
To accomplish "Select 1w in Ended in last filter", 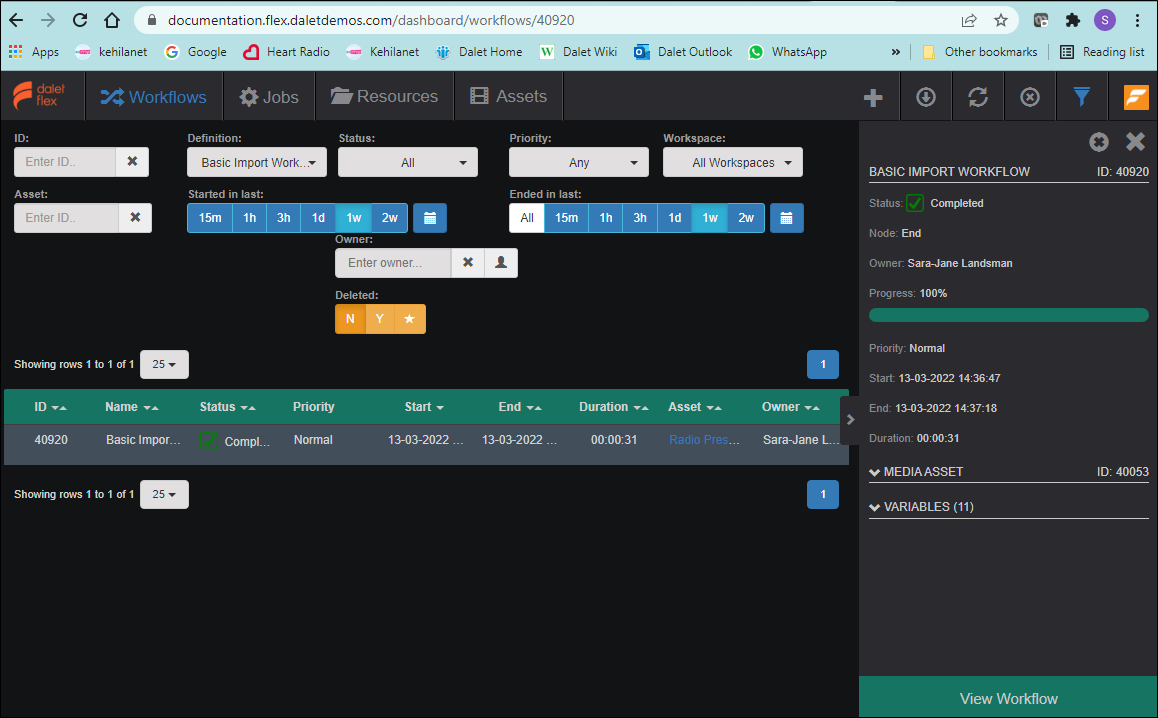I will 709,218.
